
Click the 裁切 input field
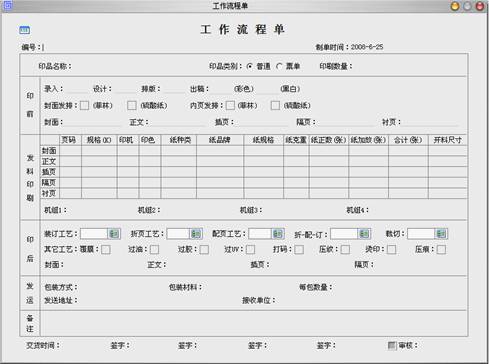click(421, 234)
